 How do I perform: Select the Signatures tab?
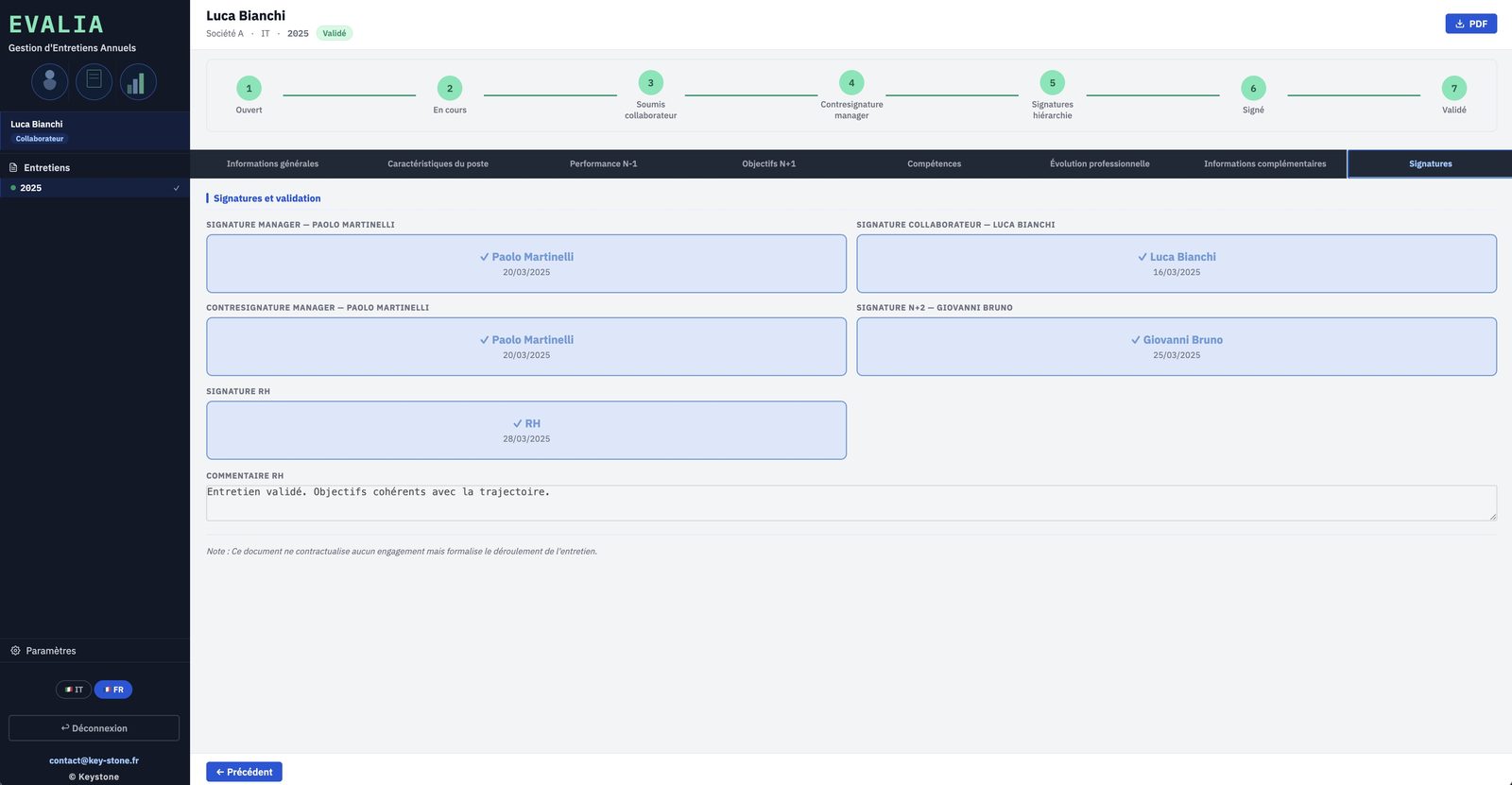tap(1430, 163)
